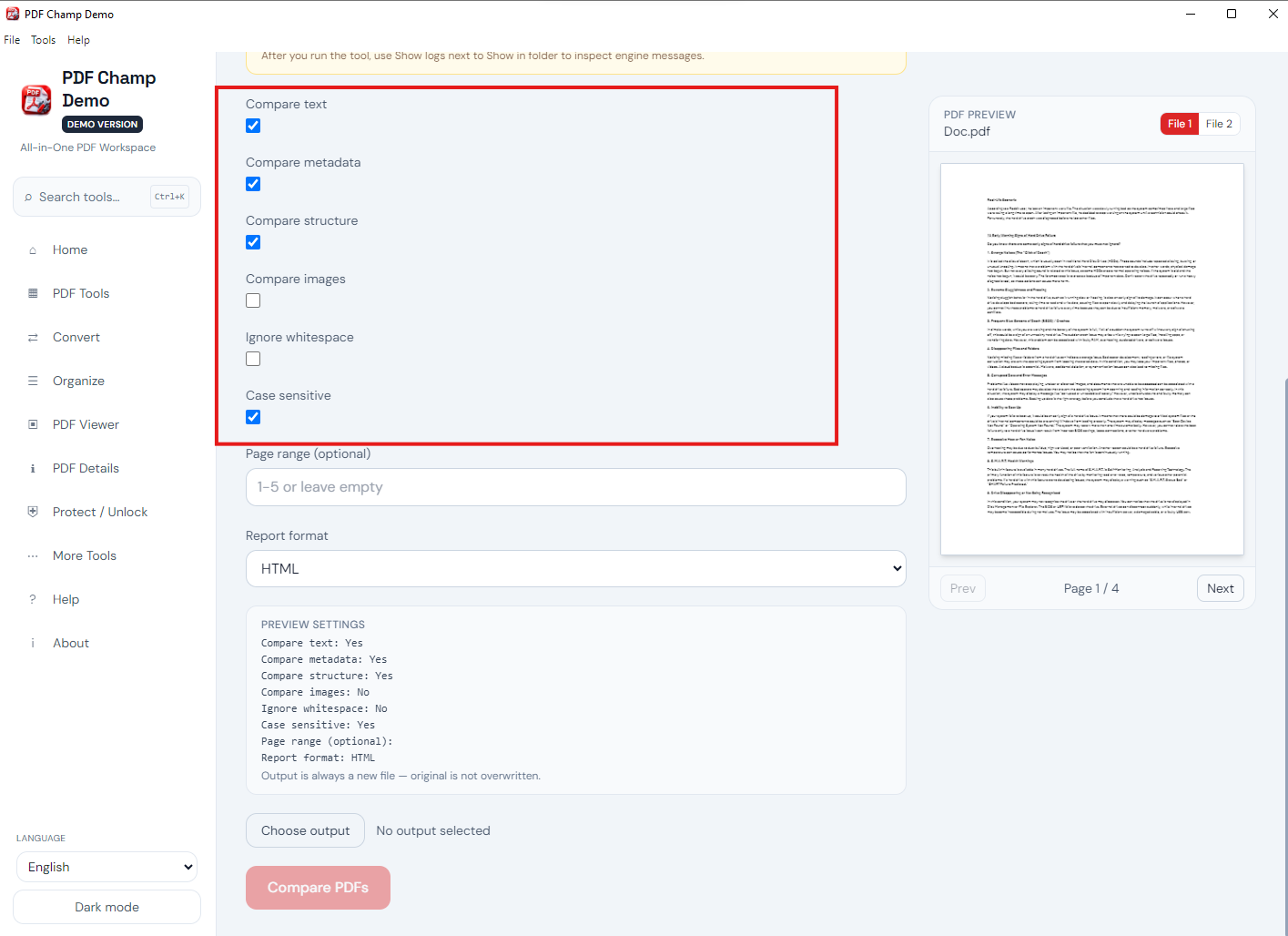
Task: Click the PDF Details info icon
Action: pyautogui.click(x=33, y=469)
